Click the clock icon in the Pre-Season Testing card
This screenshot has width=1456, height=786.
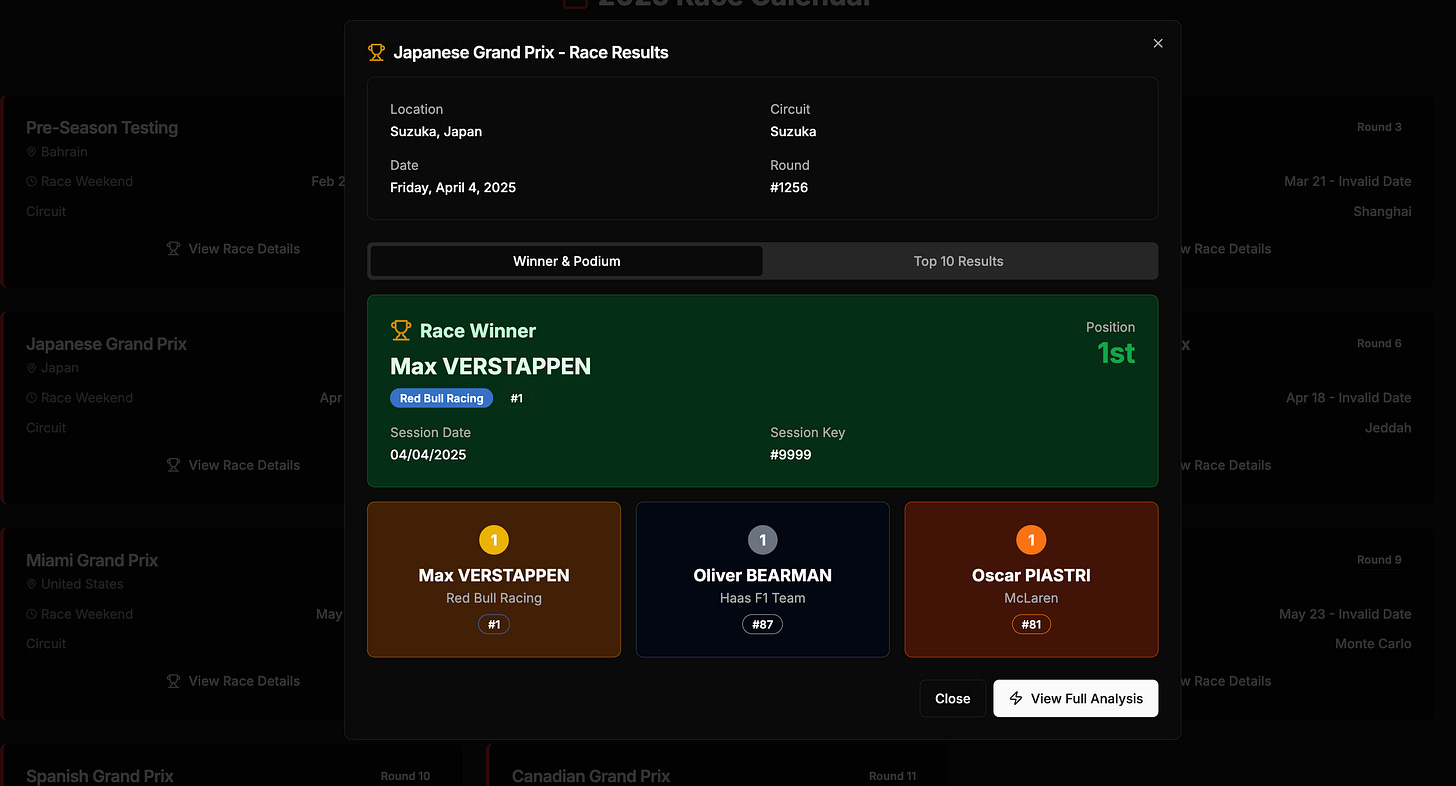(32, 182)
